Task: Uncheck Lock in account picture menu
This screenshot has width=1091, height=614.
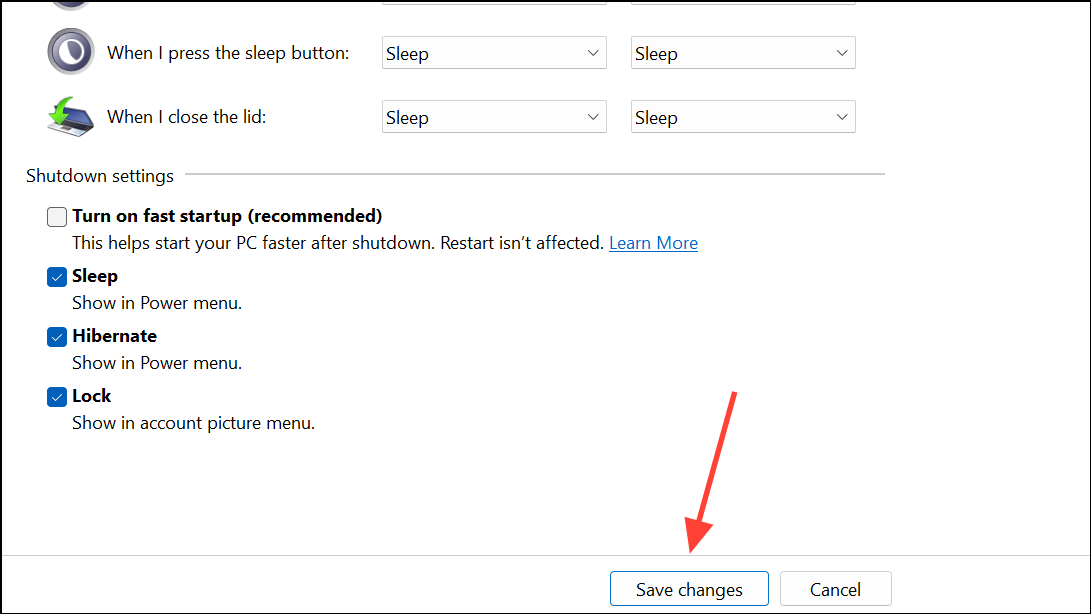Action: click(57, 397)
